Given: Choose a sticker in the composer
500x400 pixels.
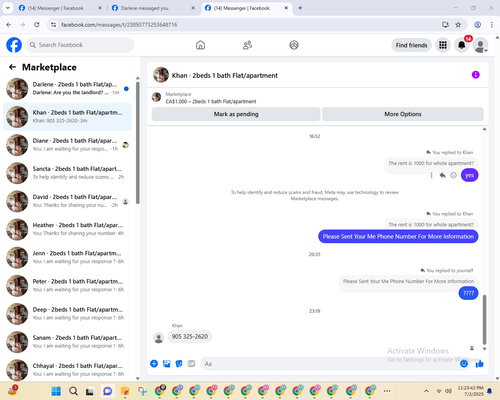Looking at the screenshot, I should point(179,364).
